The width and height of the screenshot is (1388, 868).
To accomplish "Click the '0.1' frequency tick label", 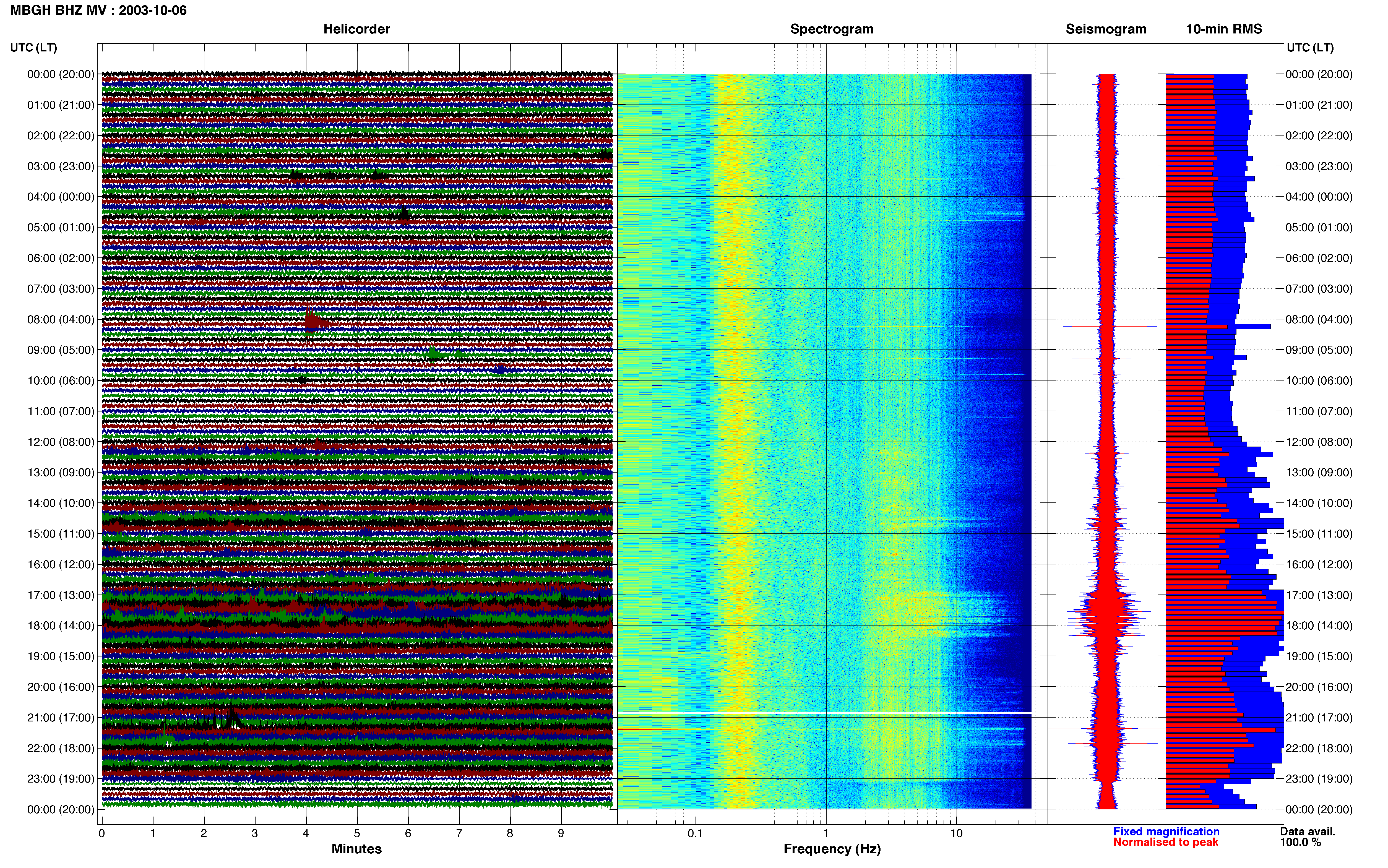I will [695, 833].
